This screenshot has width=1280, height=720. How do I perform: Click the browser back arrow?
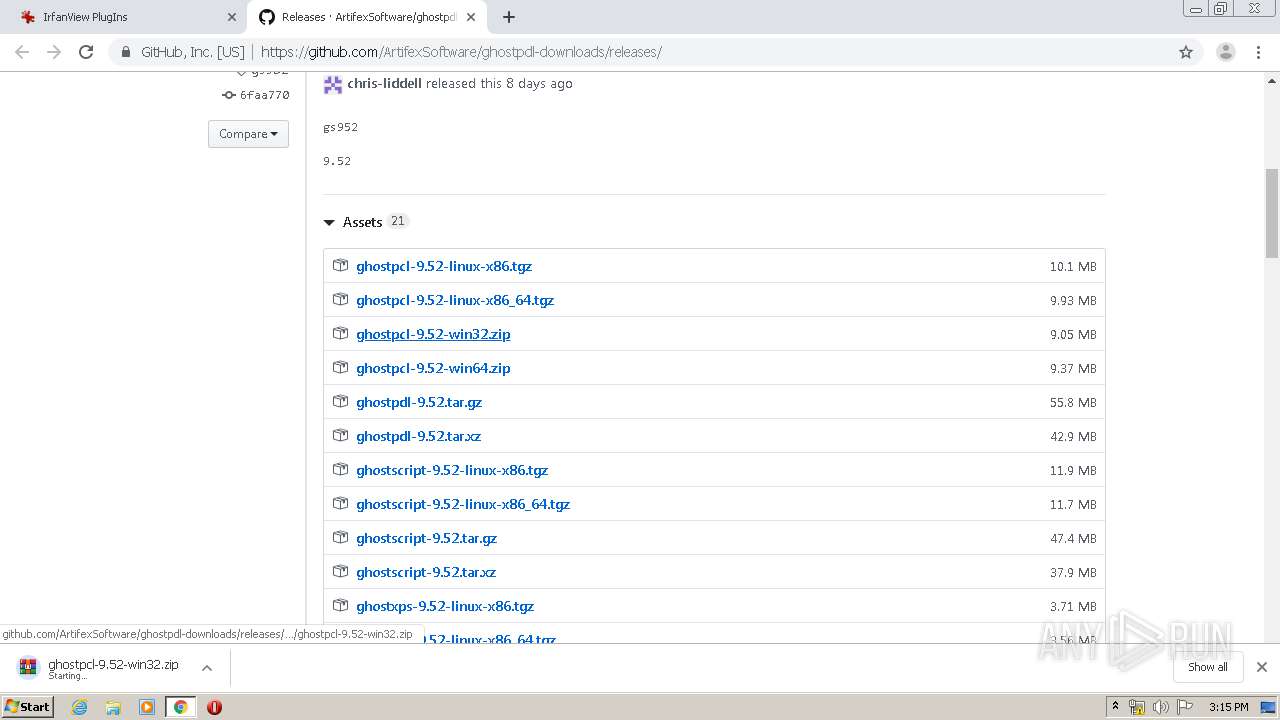(x=22, y=52)
